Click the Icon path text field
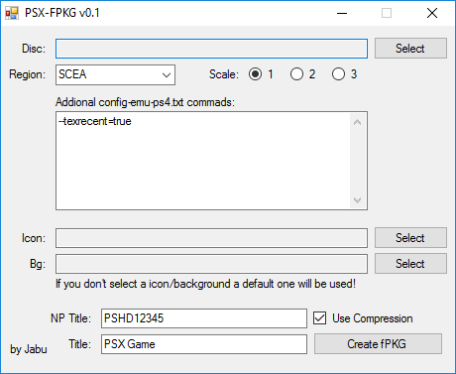456x374 pixels. (212, 238)
